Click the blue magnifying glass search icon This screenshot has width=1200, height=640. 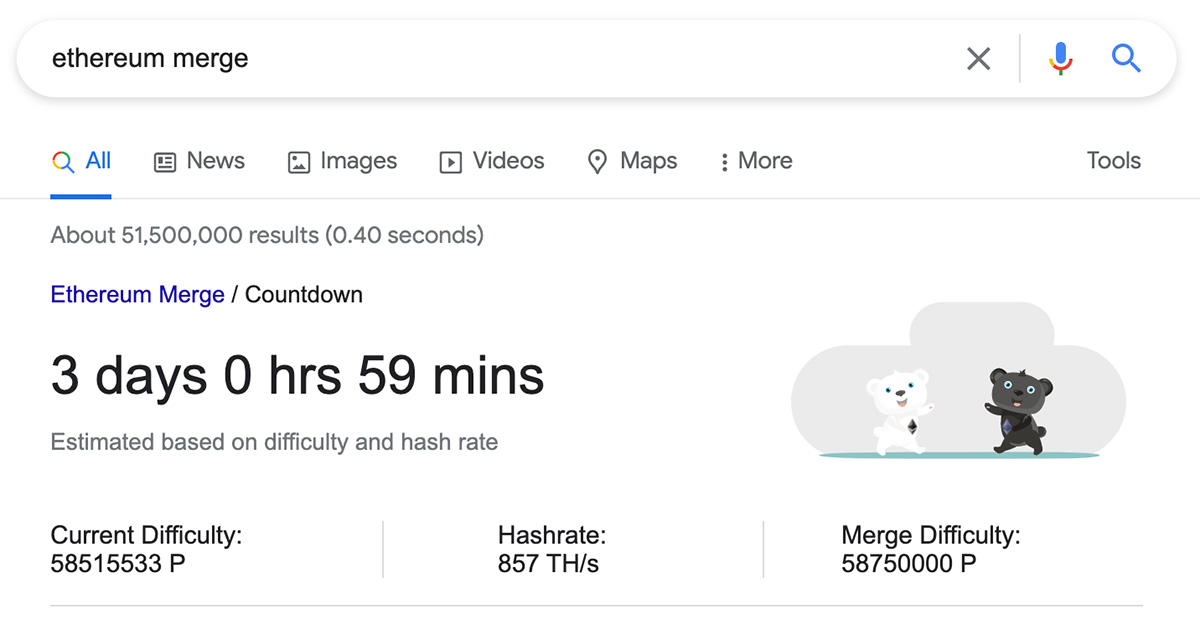click(1127, 59)
